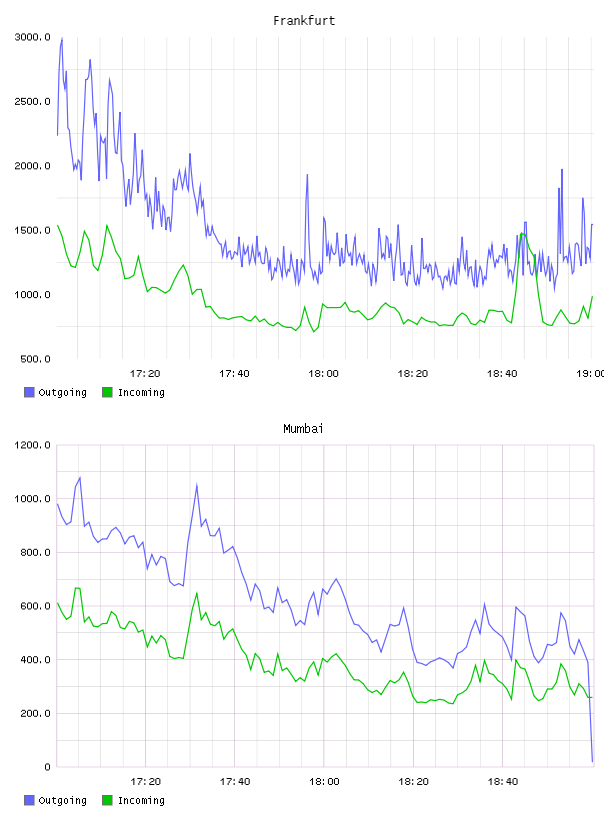This screenshot has height=816, width=608.
Task: Click Frankfurt incoming spike just after 18:40
Action: pyautogui.click(x=522, y=234)
